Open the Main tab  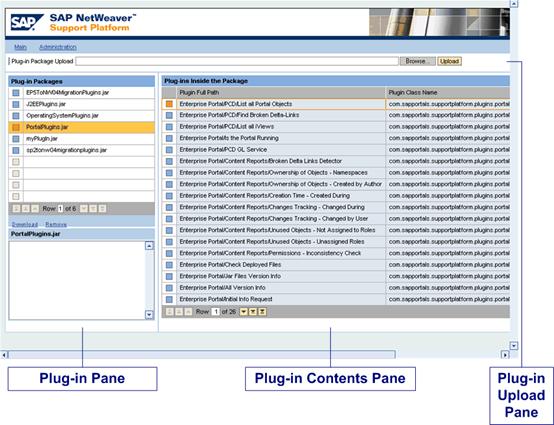(x=20, y=47)
